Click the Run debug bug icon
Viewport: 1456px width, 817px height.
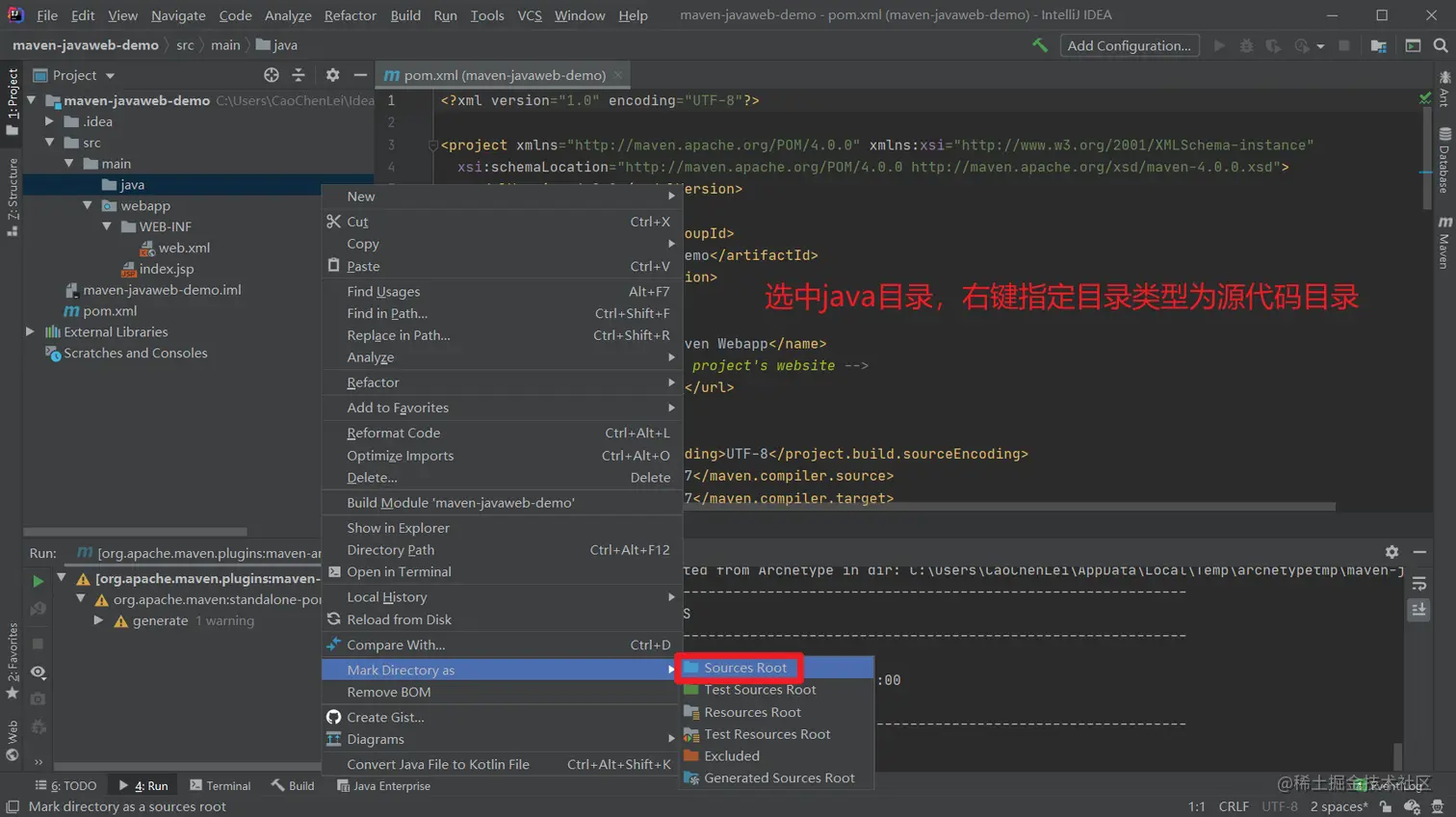click(1246, 45)
